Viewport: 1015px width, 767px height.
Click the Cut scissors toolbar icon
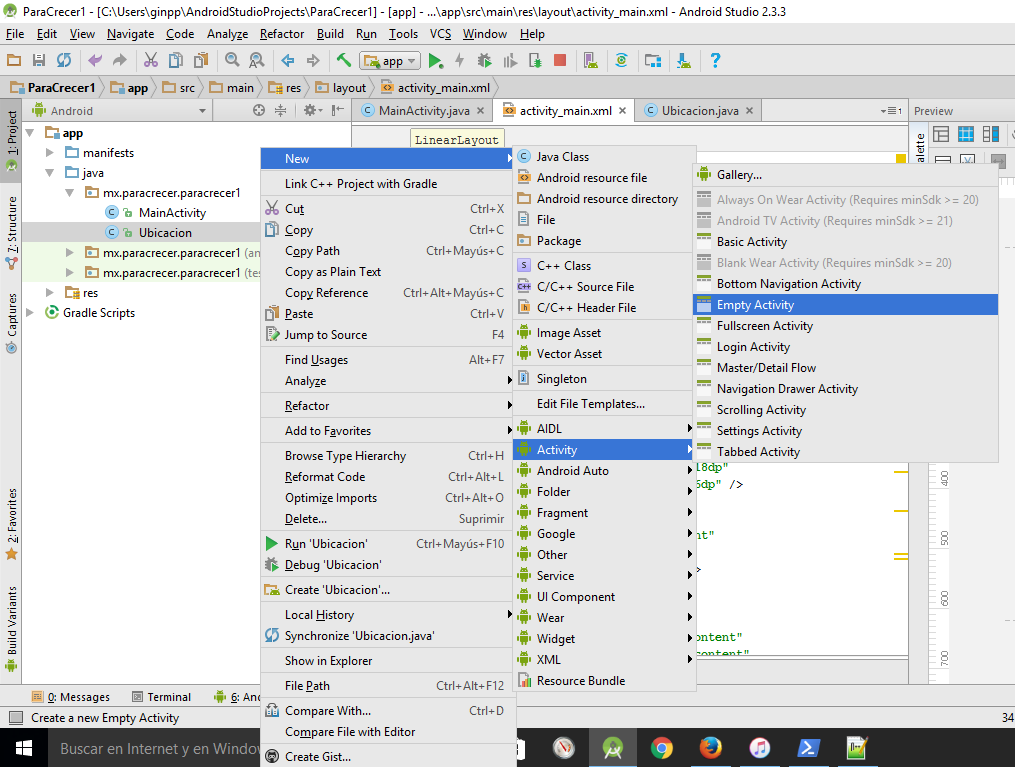151,61
